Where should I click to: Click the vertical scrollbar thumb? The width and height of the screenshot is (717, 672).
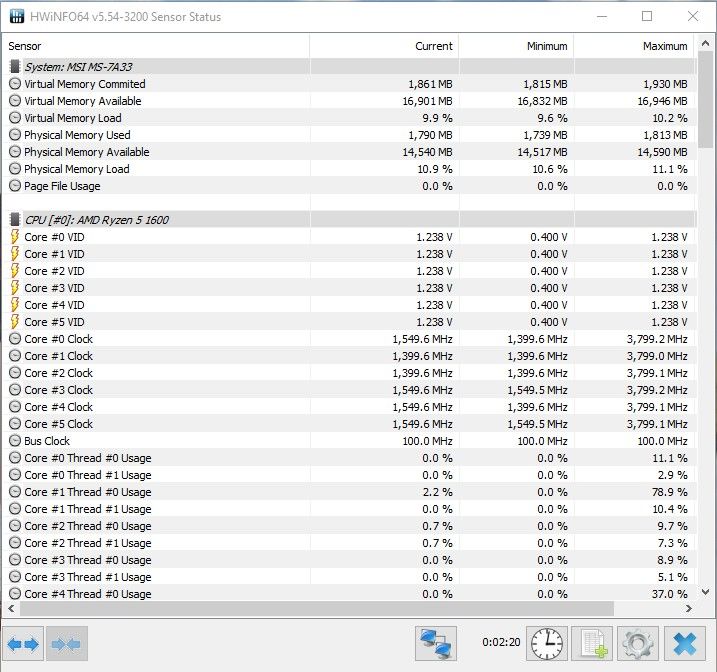point(706,100)
